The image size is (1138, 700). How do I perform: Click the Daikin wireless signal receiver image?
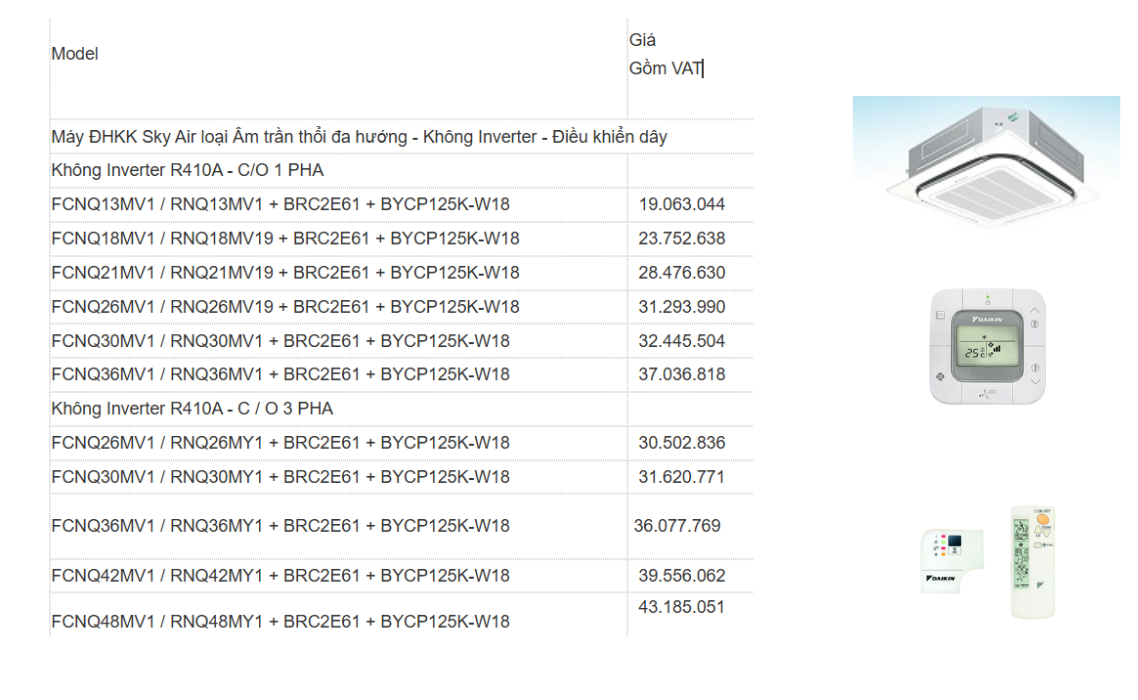[951, 561]
